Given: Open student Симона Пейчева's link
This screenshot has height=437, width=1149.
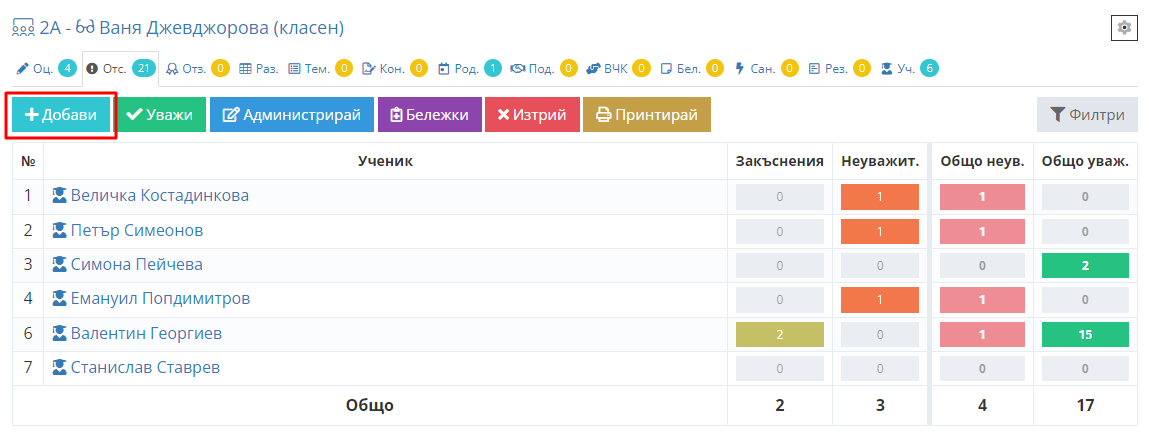Looking at the screenshot, I should pos(136,265).
